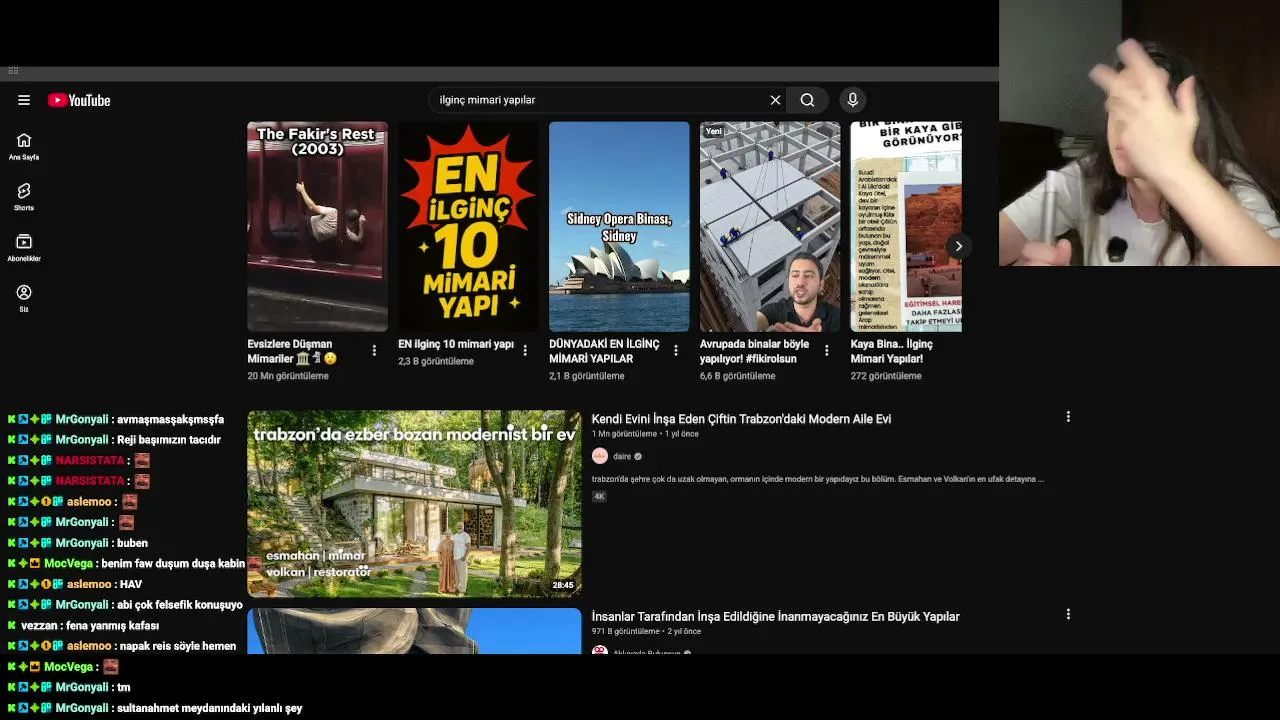Open the title Kaya Bina.. İlginç Mimari Yapılar!
Viewport: 1280px width, 720px height.
[x=892, y=351]
